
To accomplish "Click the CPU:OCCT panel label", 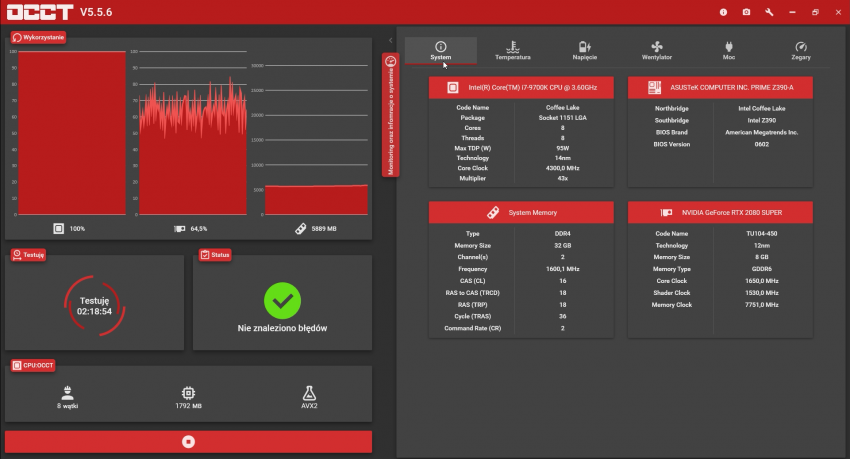I will pos(33,365).
